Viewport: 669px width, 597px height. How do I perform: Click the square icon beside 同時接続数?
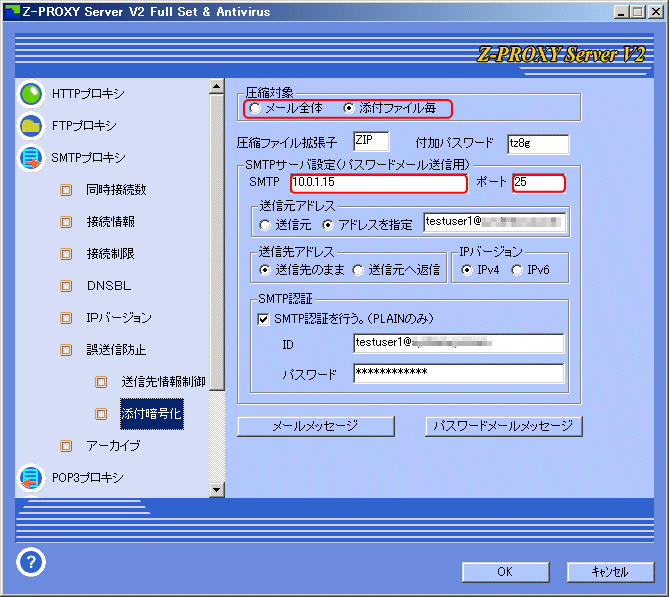pos(66,190)
